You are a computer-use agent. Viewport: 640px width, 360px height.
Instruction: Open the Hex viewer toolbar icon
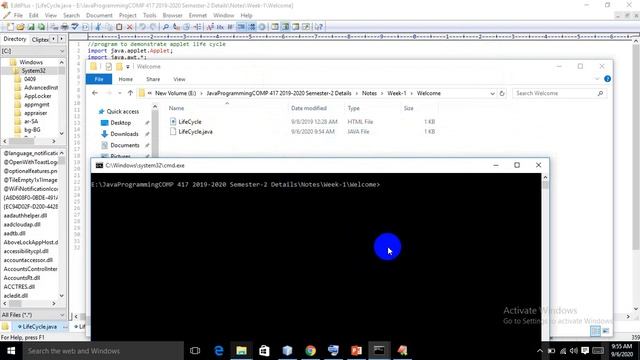pos(220,27)
